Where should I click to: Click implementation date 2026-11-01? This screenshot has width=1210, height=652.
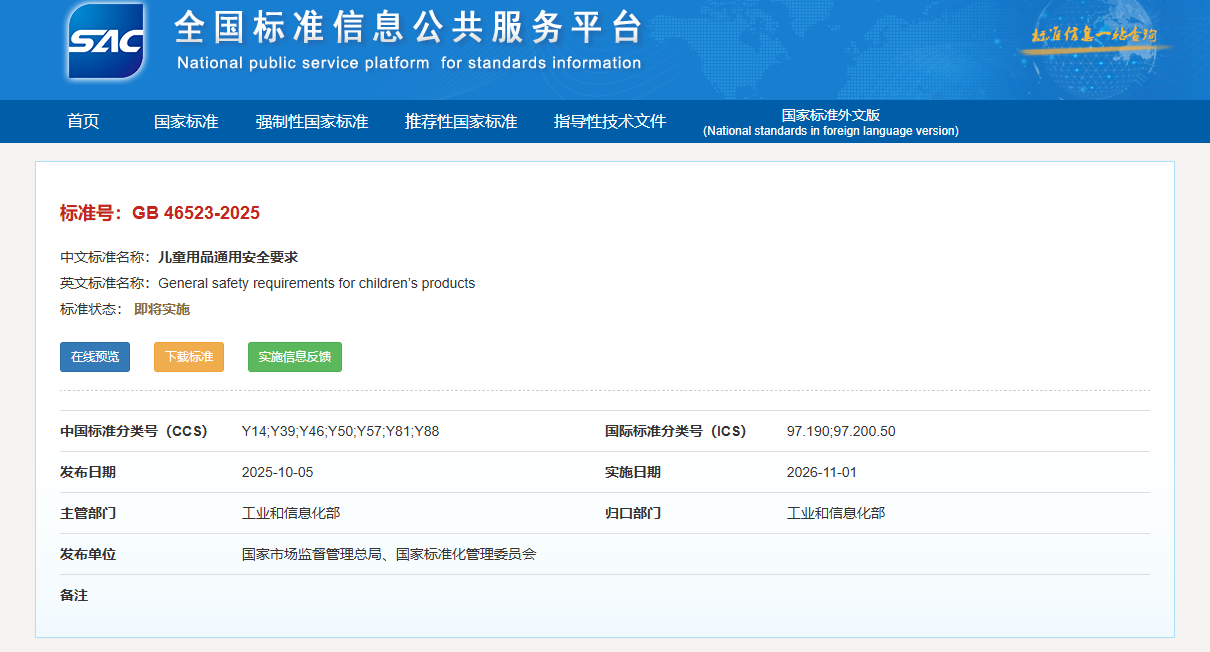822,472
